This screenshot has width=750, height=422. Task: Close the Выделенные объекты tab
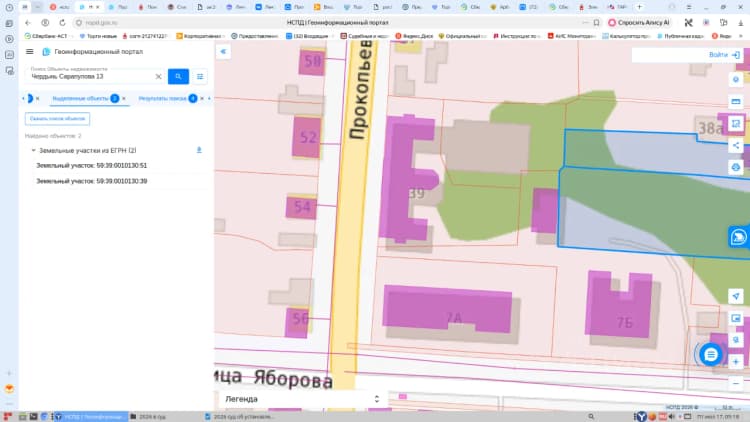(124, 99)
